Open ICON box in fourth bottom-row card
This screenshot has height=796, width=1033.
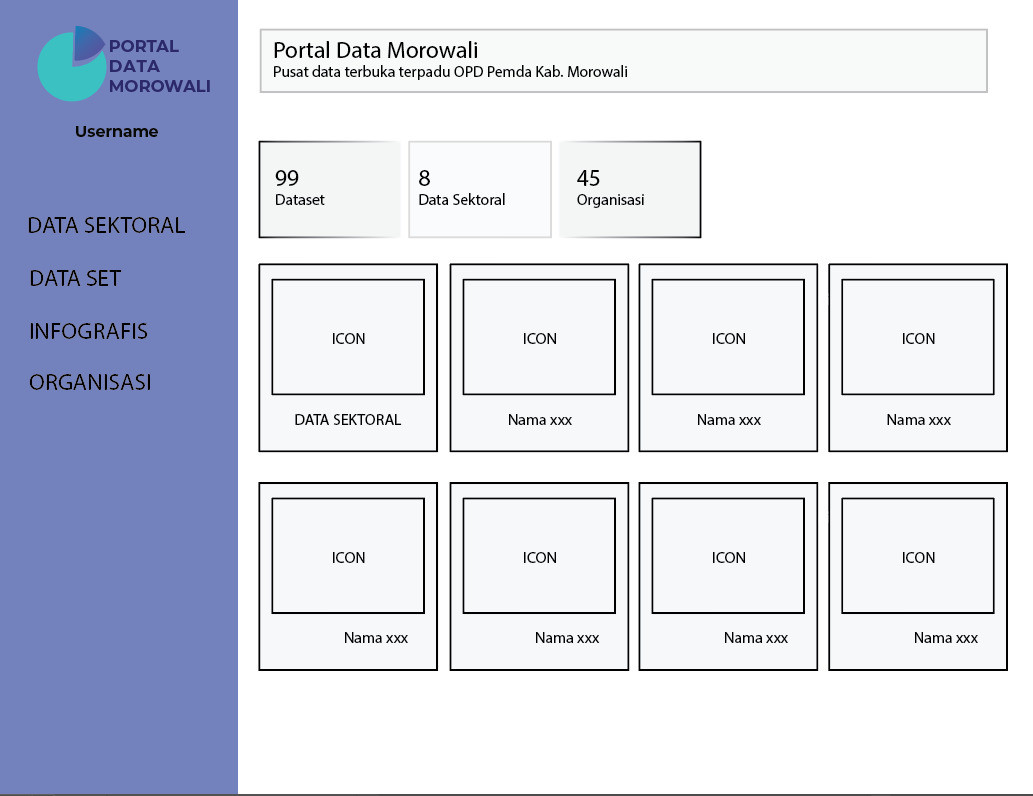click(x=918, y=556)
